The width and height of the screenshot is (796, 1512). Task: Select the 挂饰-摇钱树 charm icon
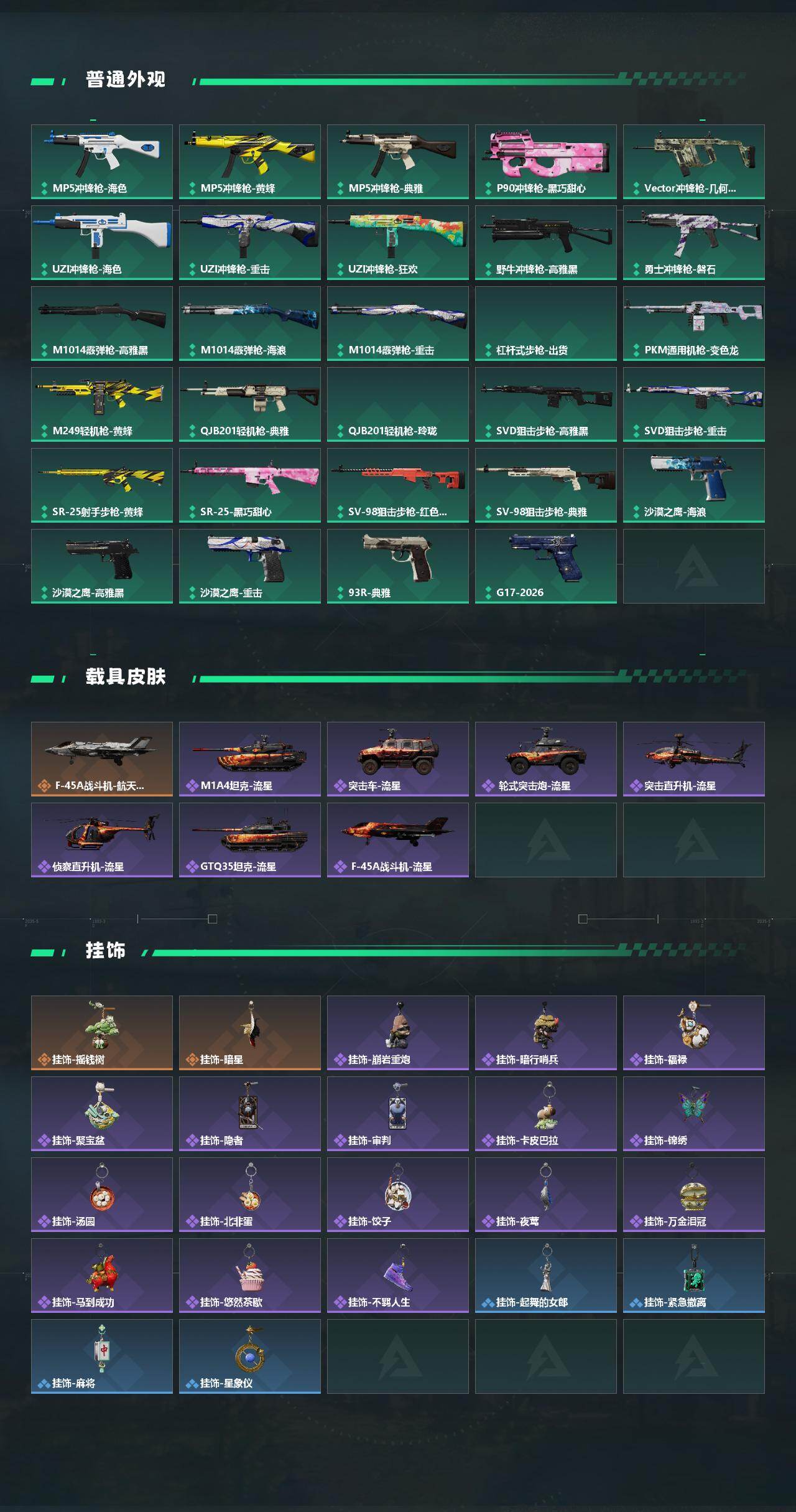click(102, 1033)
